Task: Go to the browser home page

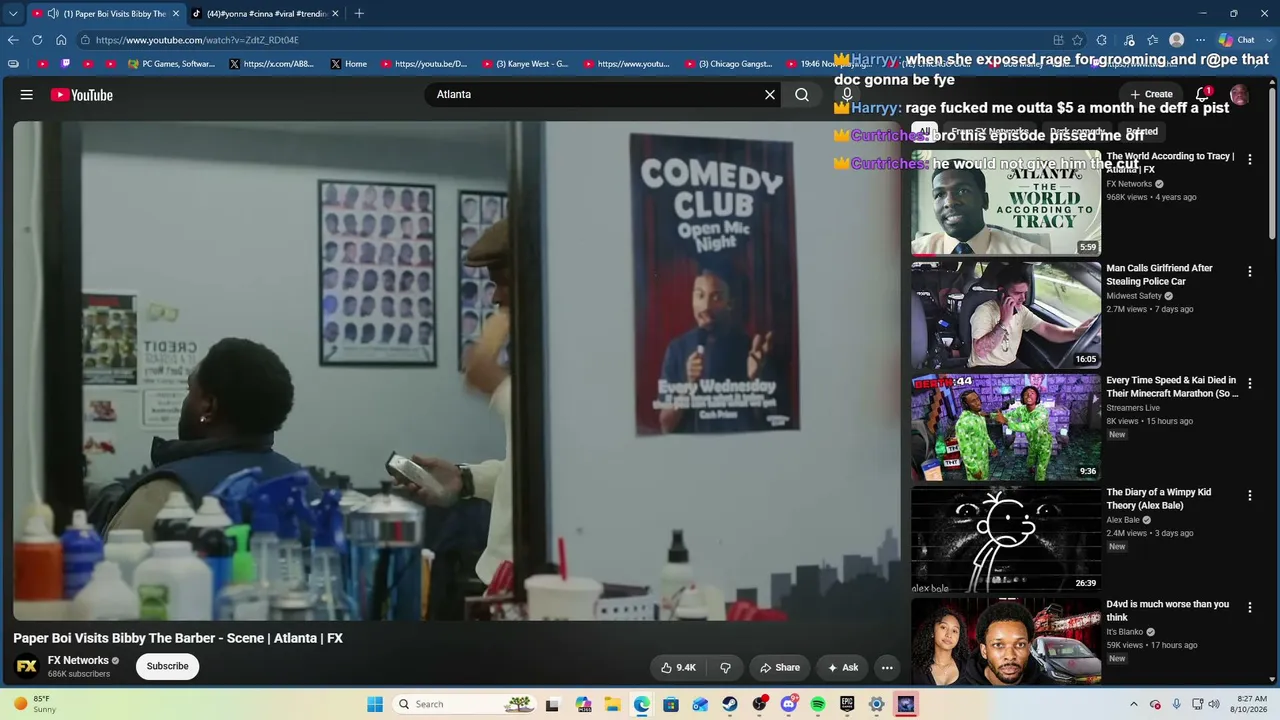Action: [x=61, y=40]
